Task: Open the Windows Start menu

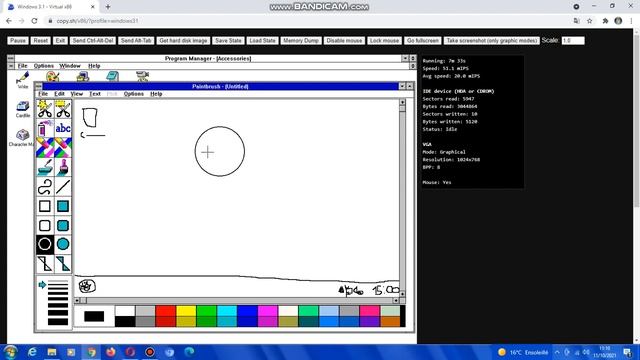Action: pos(10,352)
